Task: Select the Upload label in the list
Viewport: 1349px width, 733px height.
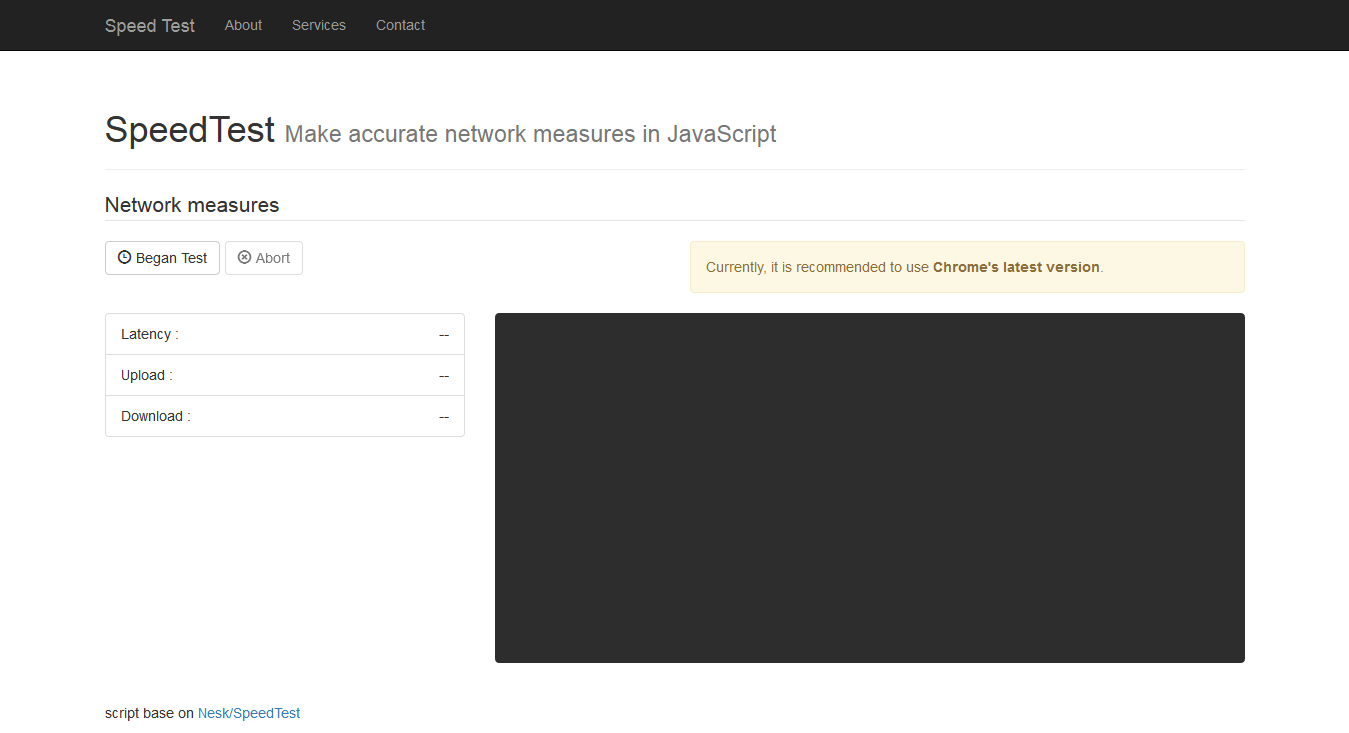Action: (147, 375)
